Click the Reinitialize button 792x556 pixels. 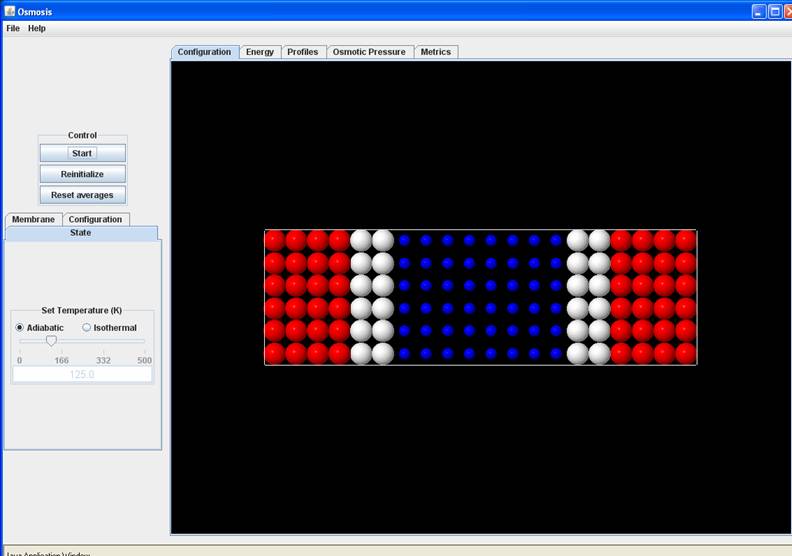click(x=82, y=174)
